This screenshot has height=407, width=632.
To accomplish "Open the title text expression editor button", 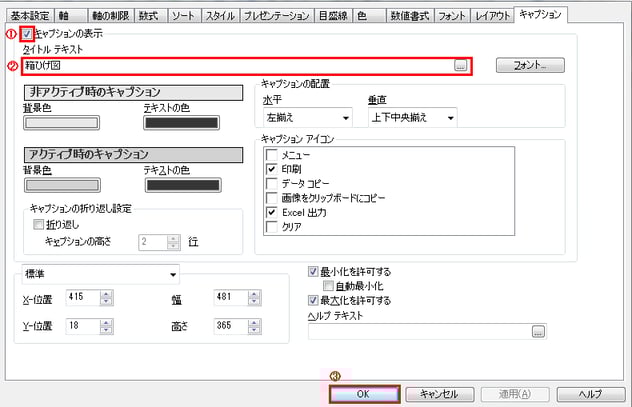I will [460, 66].
